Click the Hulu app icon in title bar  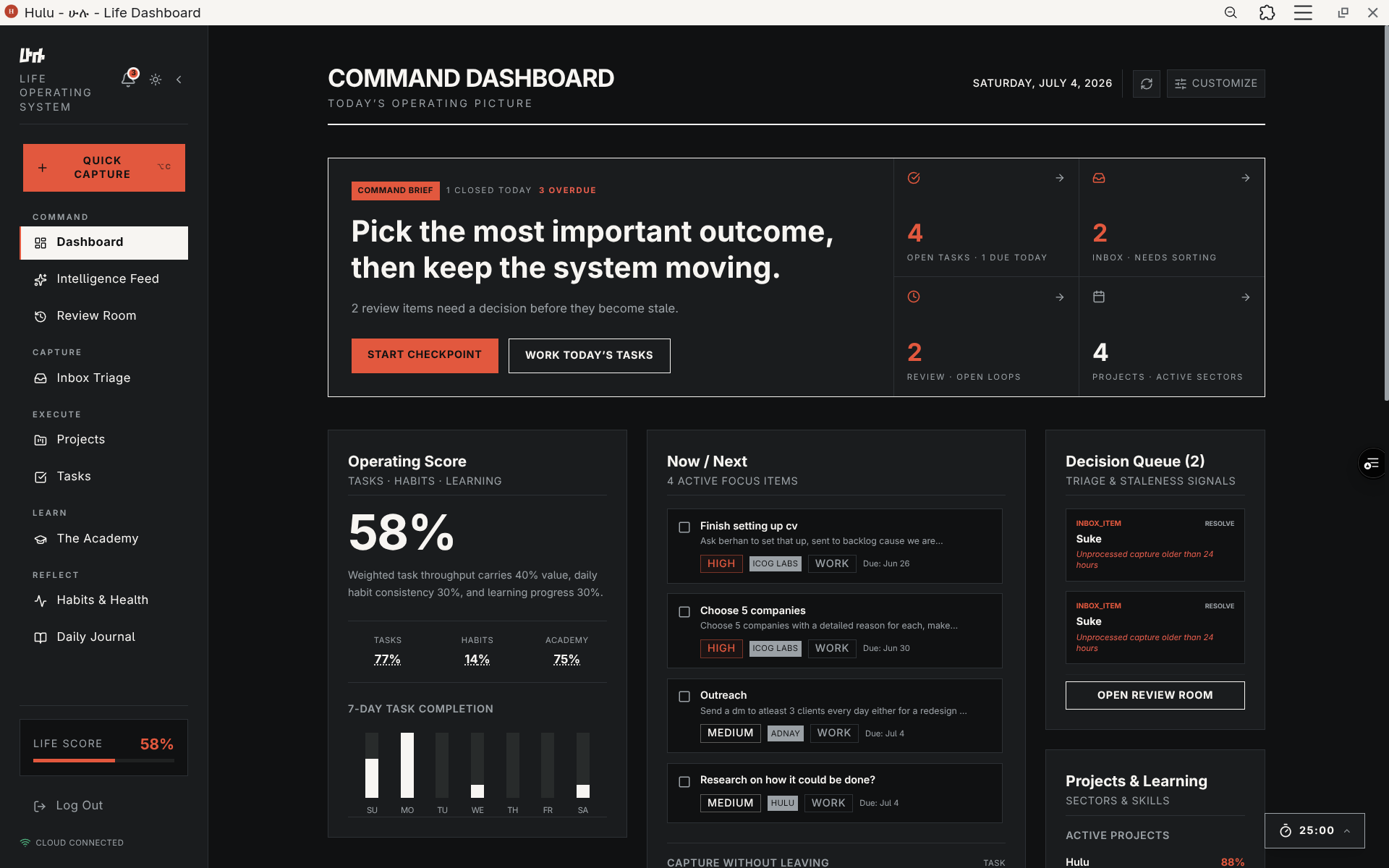(11, 12)
